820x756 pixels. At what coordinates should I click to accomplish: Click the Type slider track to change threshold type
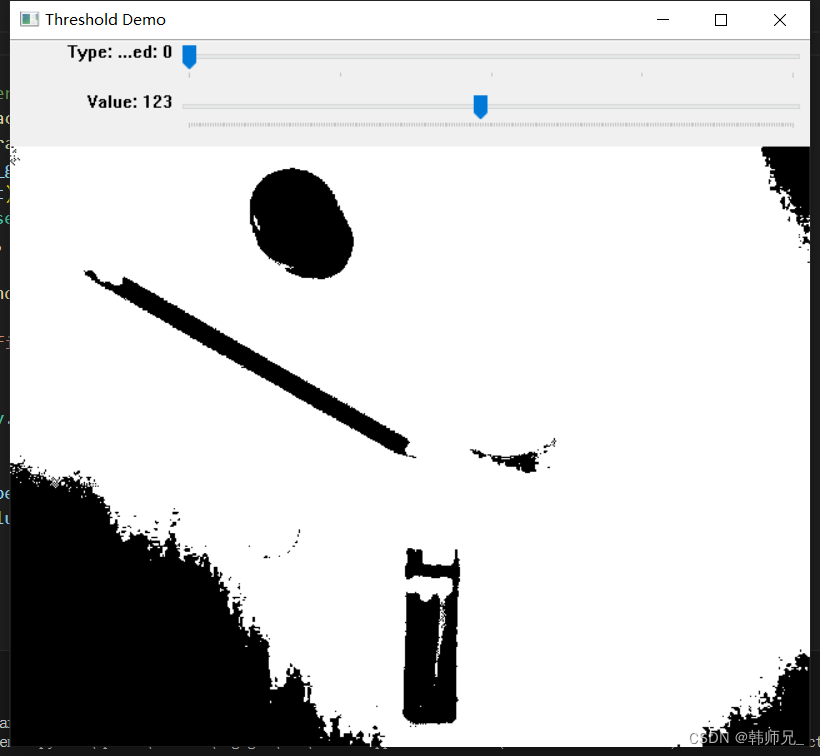click(x=400, y=57)
